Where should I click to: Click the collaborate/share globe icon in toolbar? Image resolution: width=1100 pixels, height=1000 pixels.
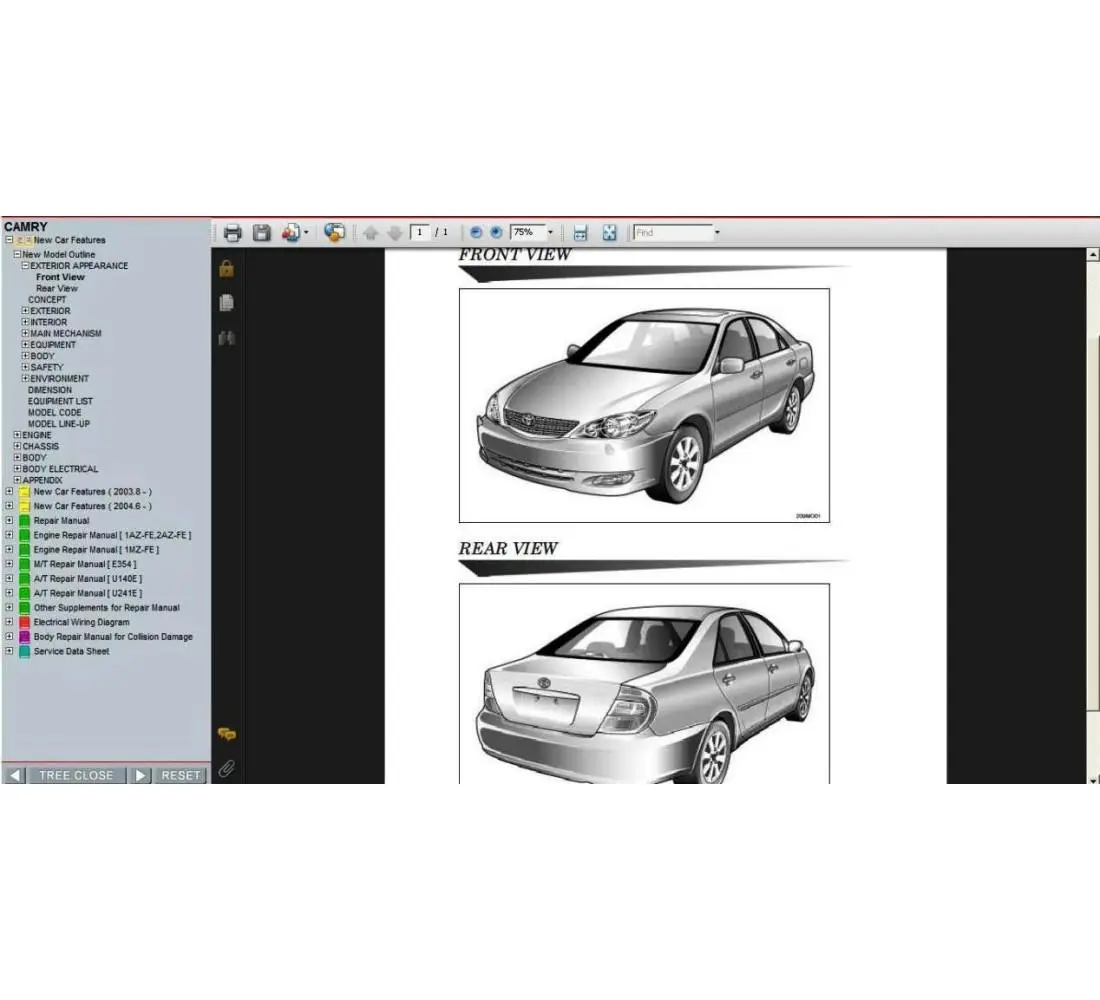point(335,233)
